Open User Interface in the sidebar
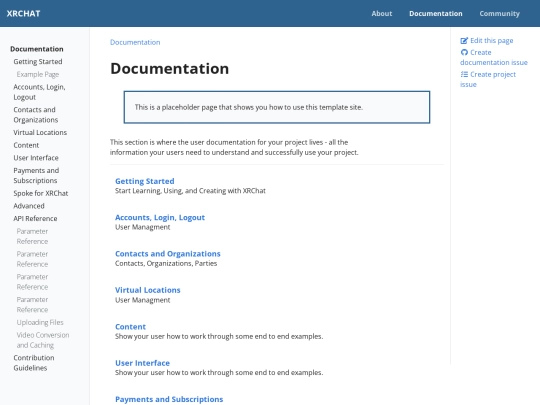The image size is (540, 405). pos(36,158)
